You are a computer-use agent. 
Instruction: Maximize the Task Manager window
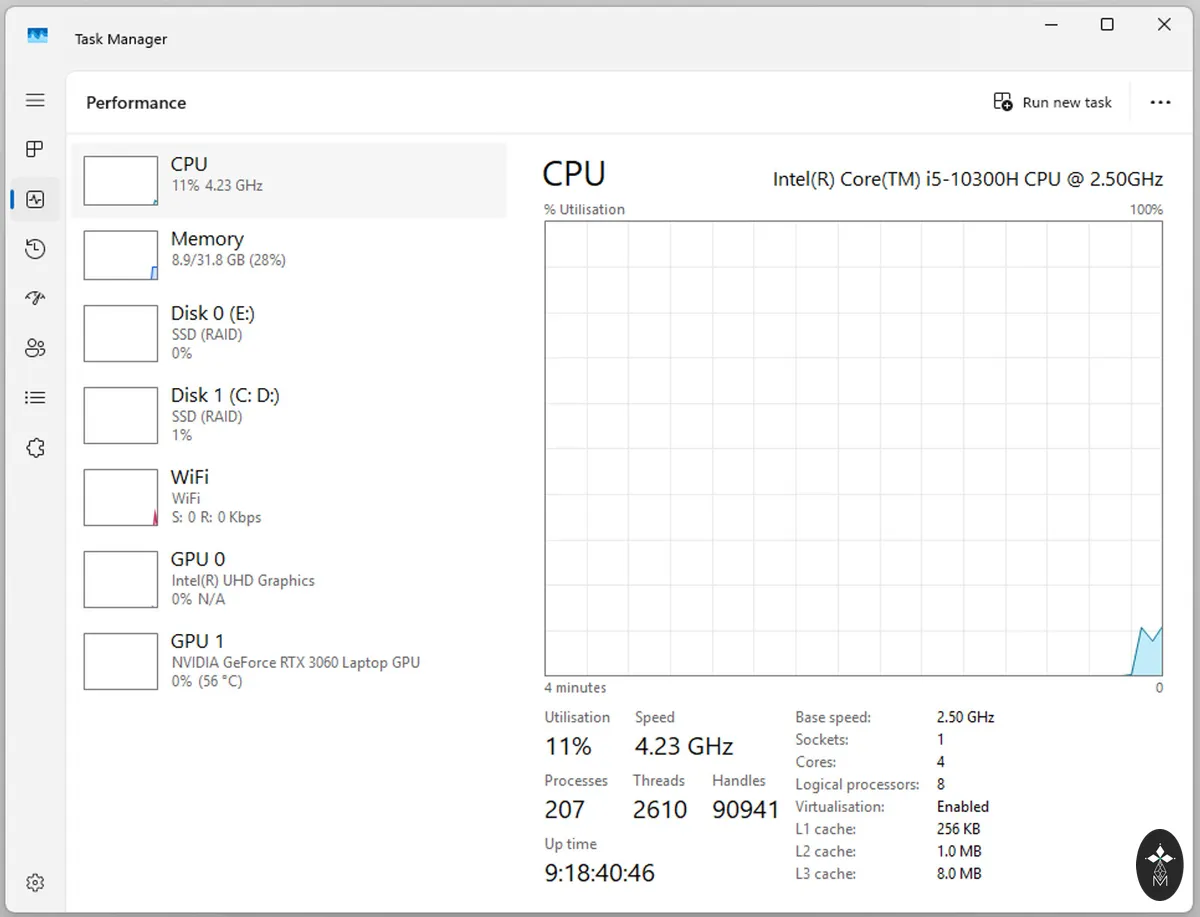coord(1107,25)
